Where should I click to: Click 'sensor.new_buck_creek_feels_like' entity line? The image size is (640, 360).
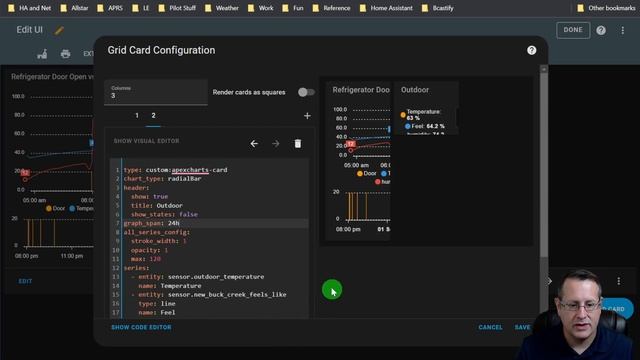pyautogui.click(x=209, y=295)
